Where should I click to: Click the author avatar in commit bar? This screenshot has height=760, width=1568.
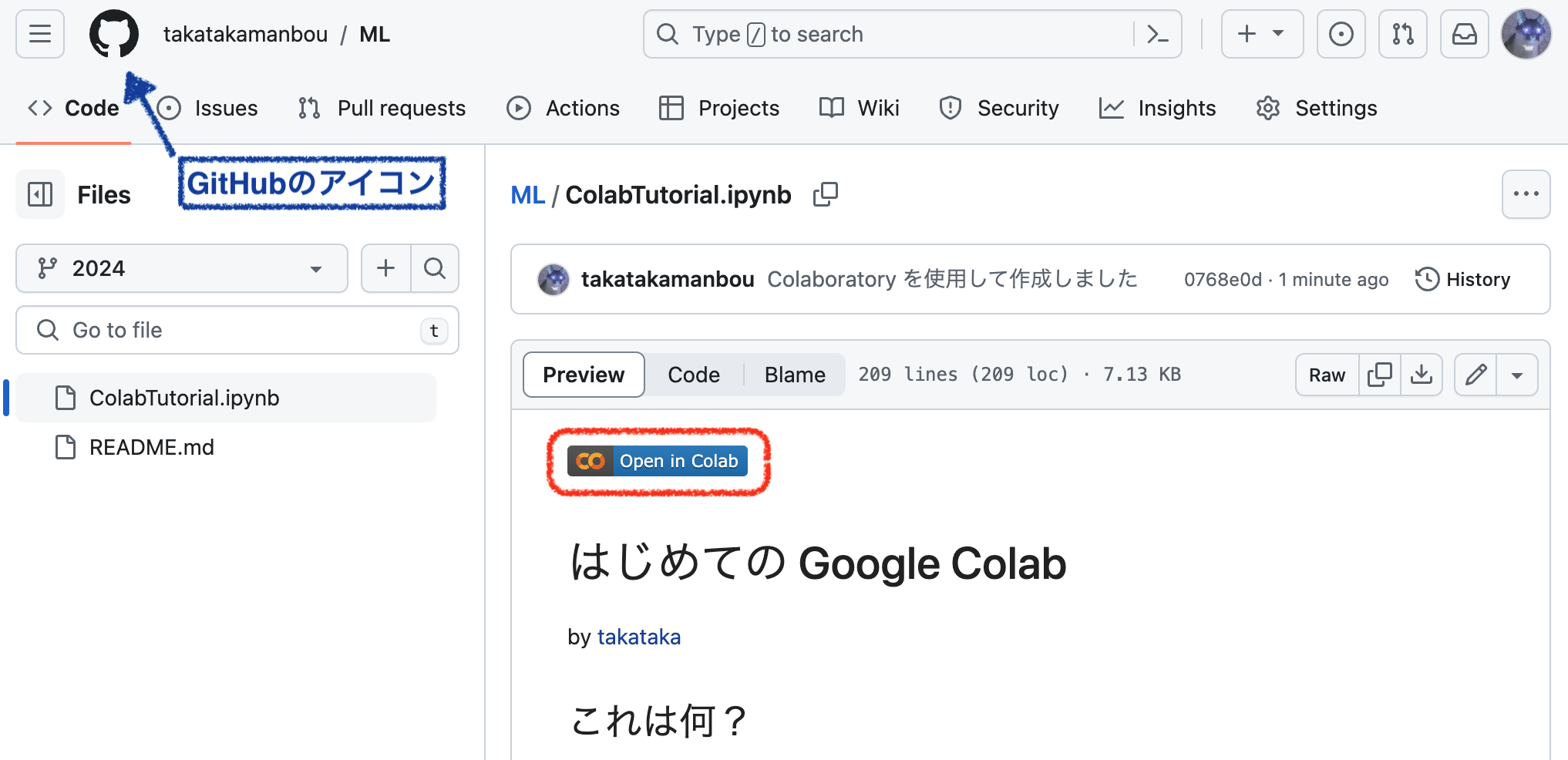click(553, 279)
